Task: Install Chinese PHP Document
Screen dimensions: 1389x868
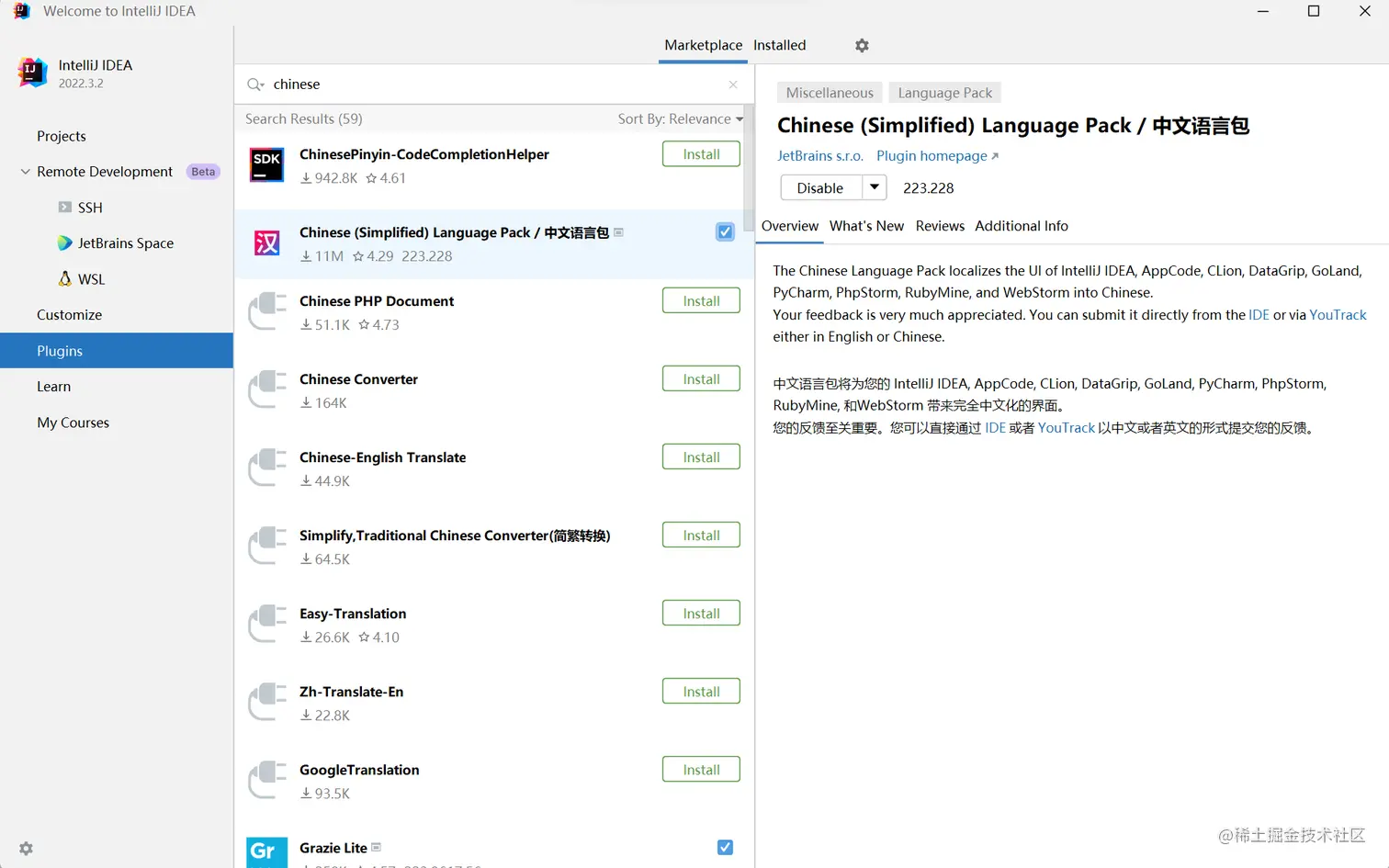Action: pos(701,301)
